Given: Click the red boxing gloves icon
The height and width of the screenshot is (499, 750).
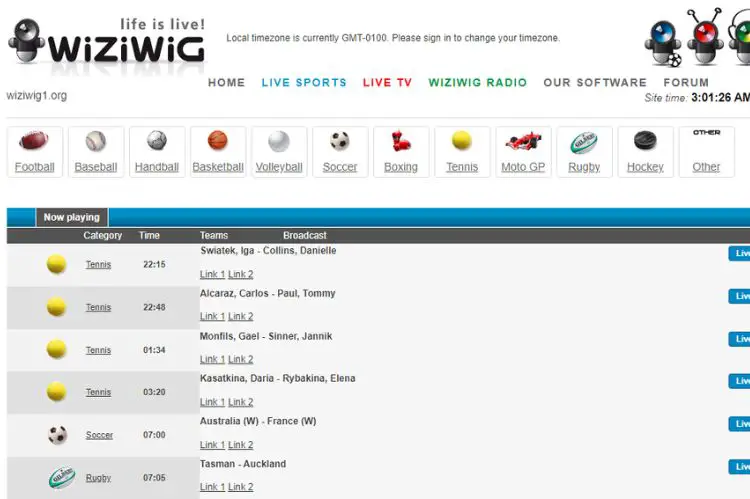Looking at the screenshot, I should pos(400,141).
